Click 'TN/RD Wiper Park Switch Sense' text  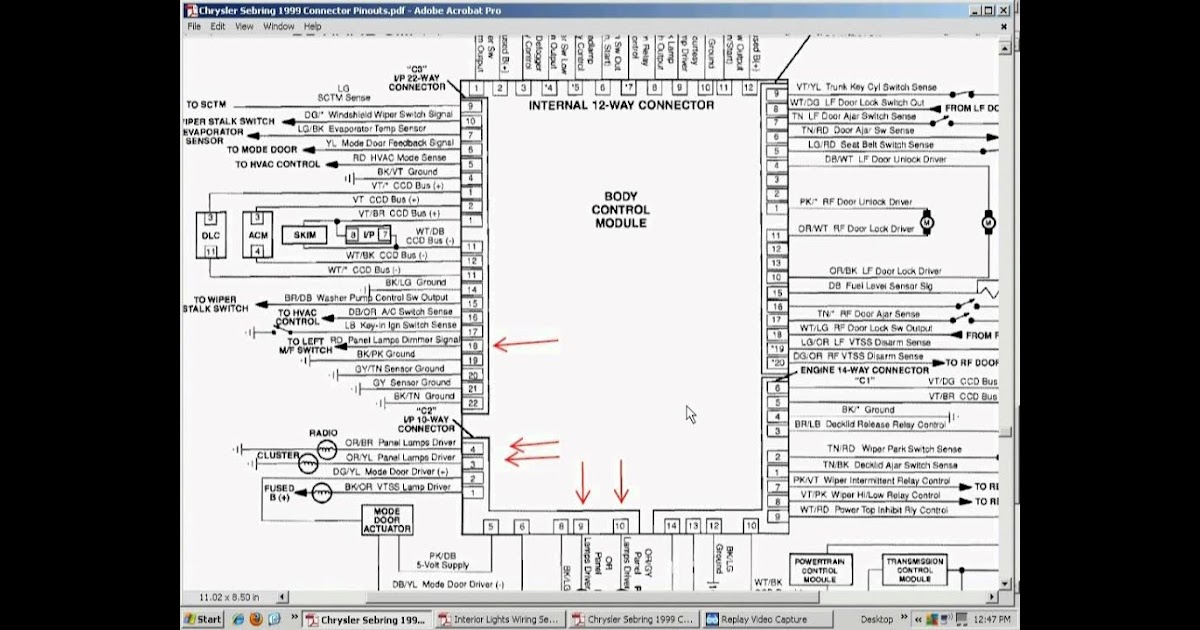tap(894, 449)
